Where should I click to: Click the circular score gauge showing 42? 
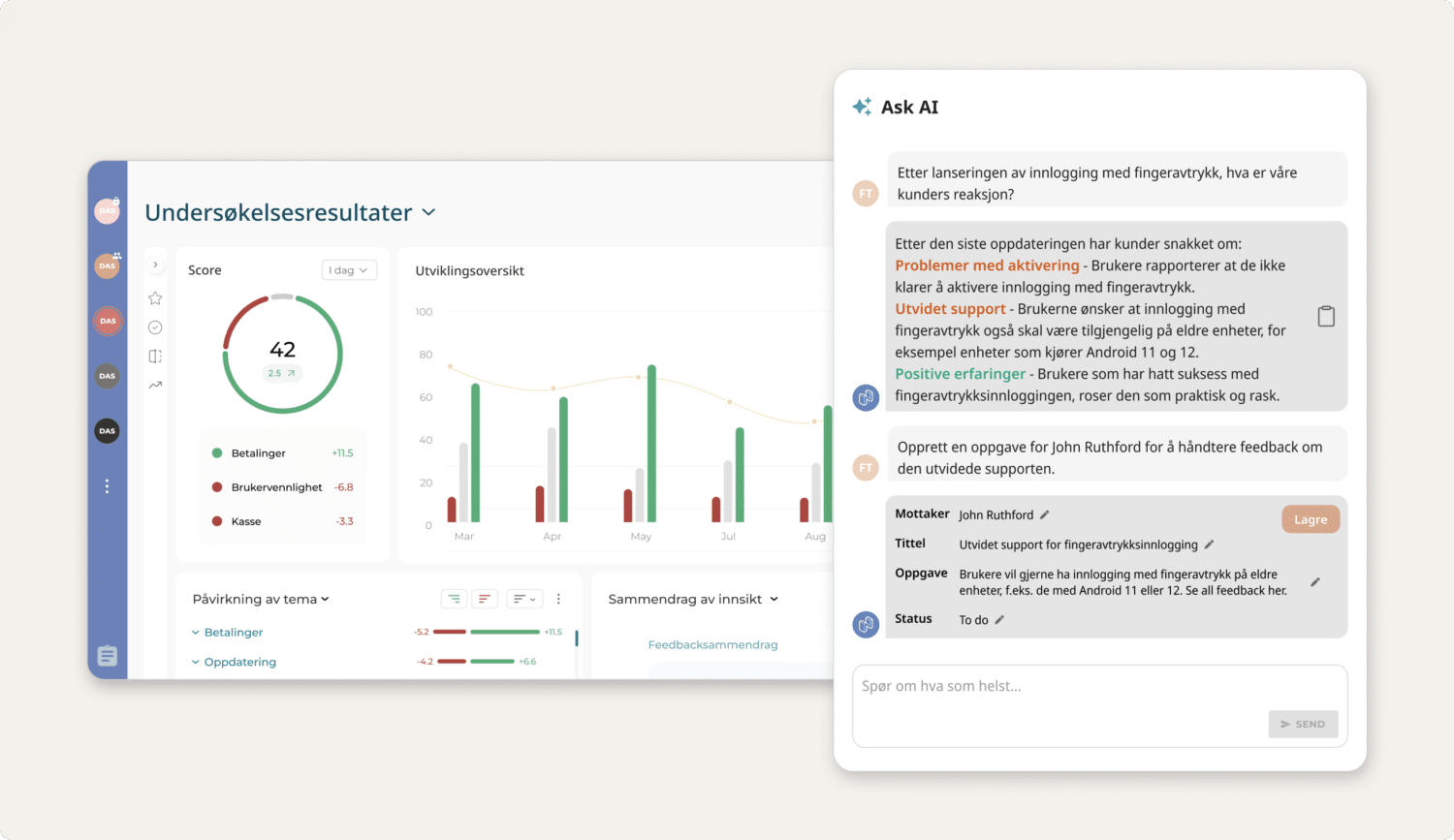[x=281, y=351]
